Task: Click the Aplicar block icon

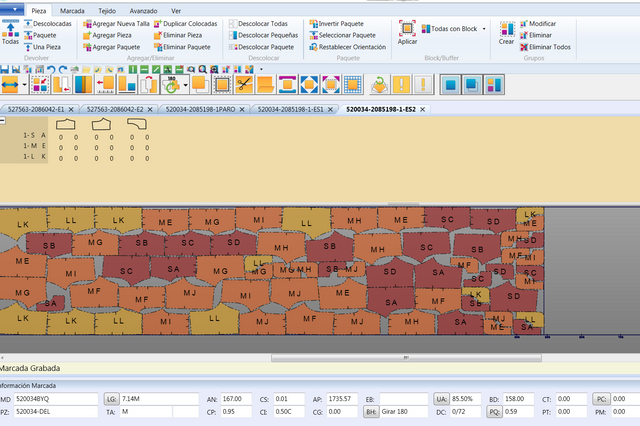Action: coord(407,32)
